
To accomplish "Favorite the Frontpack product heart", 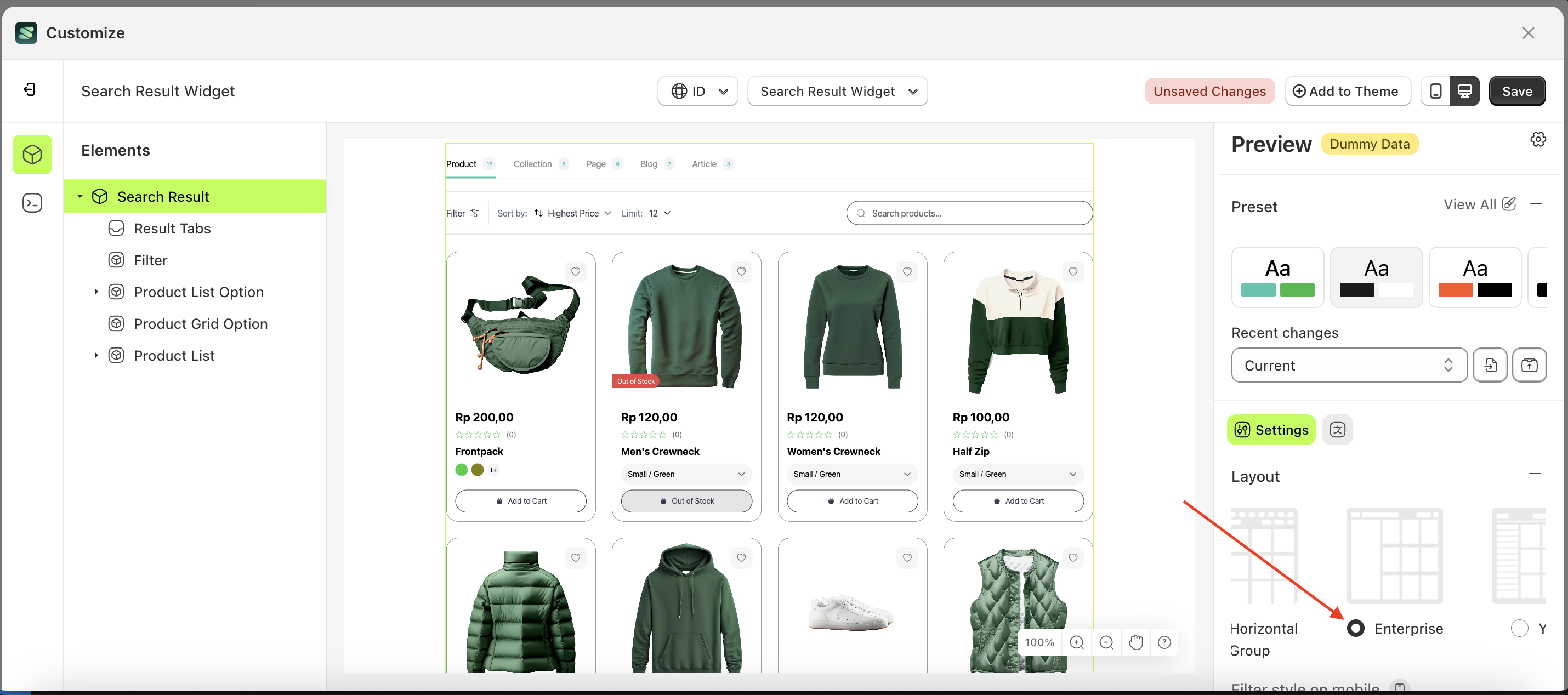I will pos(575,271).
